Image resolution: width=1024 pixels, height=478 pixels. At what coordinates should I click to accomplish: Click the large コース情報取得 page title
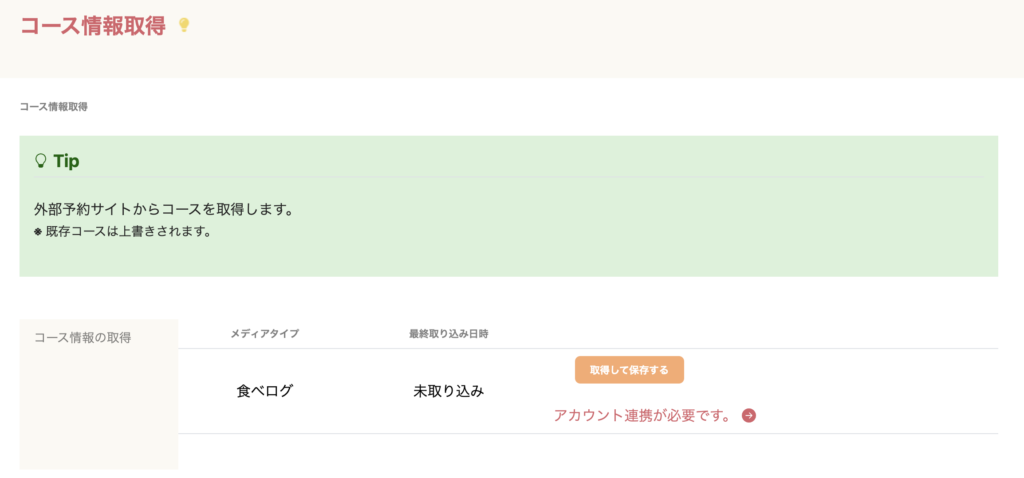(x=93, y=26)
